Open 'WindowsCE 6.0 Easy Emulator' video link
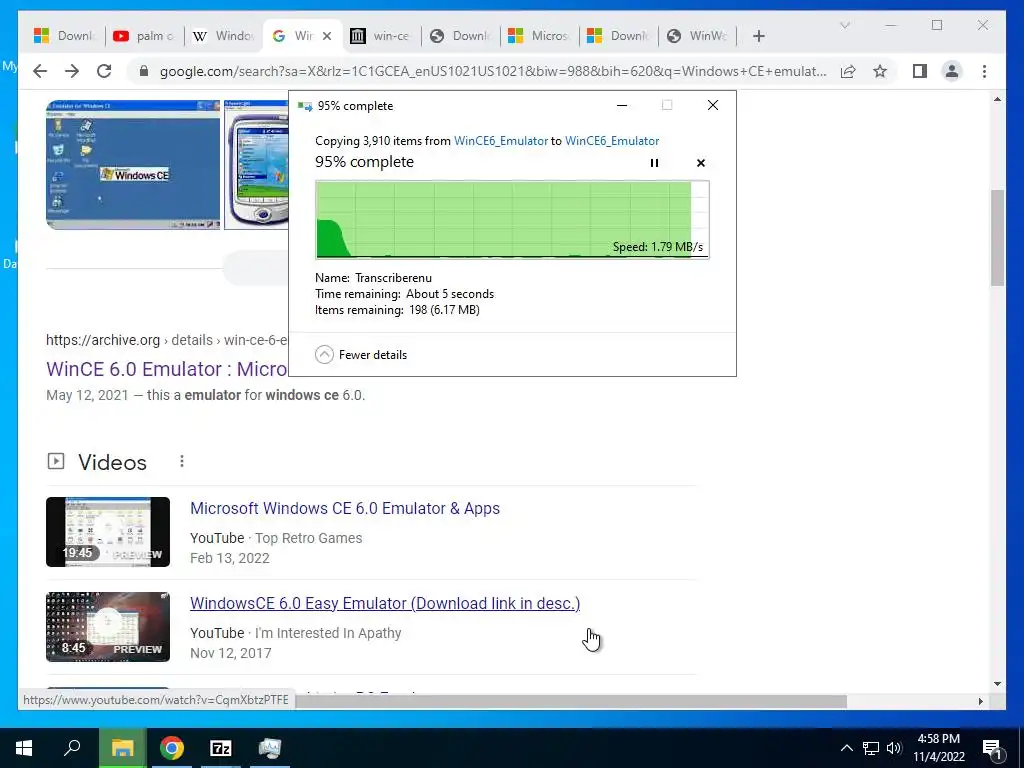Screen dimensions: 1024x768 385,603
